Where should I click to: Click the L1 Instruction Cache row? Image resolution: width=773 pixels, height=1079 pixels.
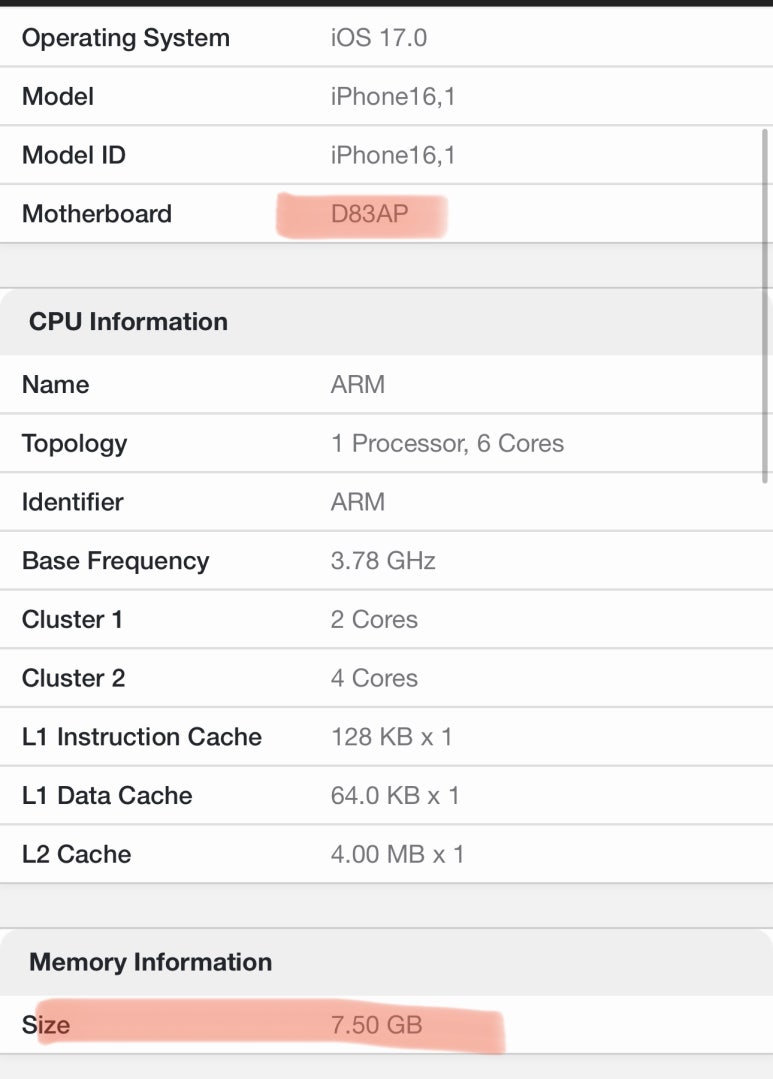coord(386,737)
